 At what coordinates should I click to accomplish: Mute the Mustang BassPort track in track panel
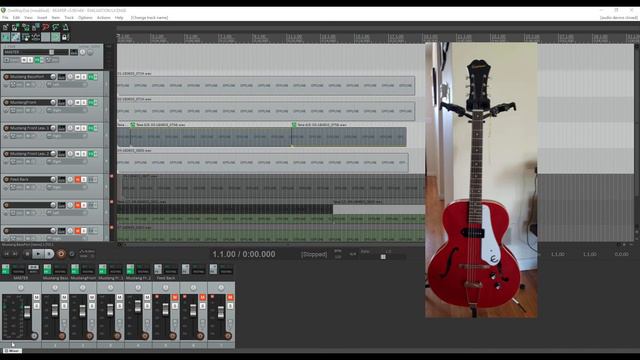coord(78,77)
